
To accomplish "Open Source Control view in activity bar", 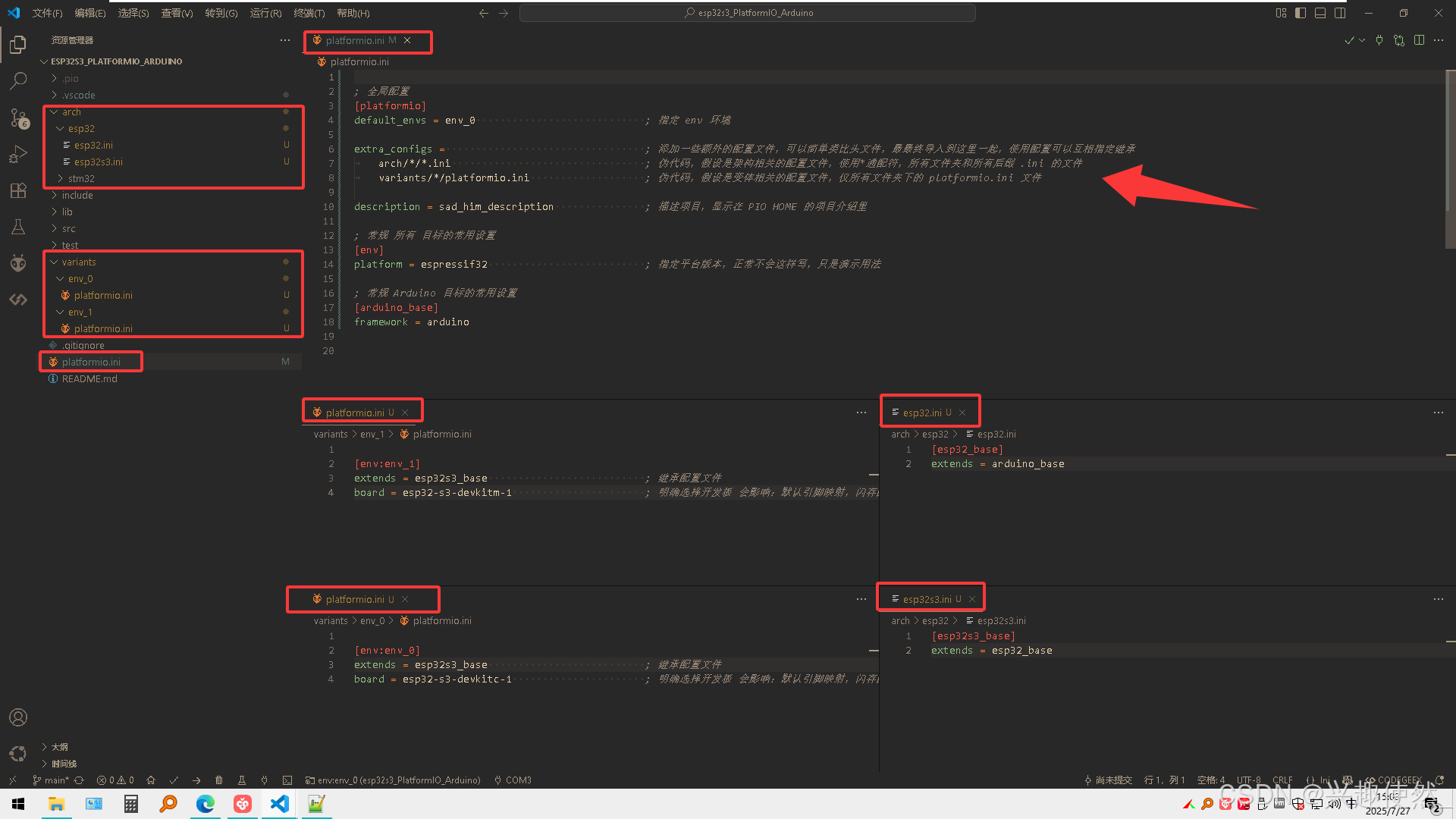I will pyautogui.click(x=18, y=118).
